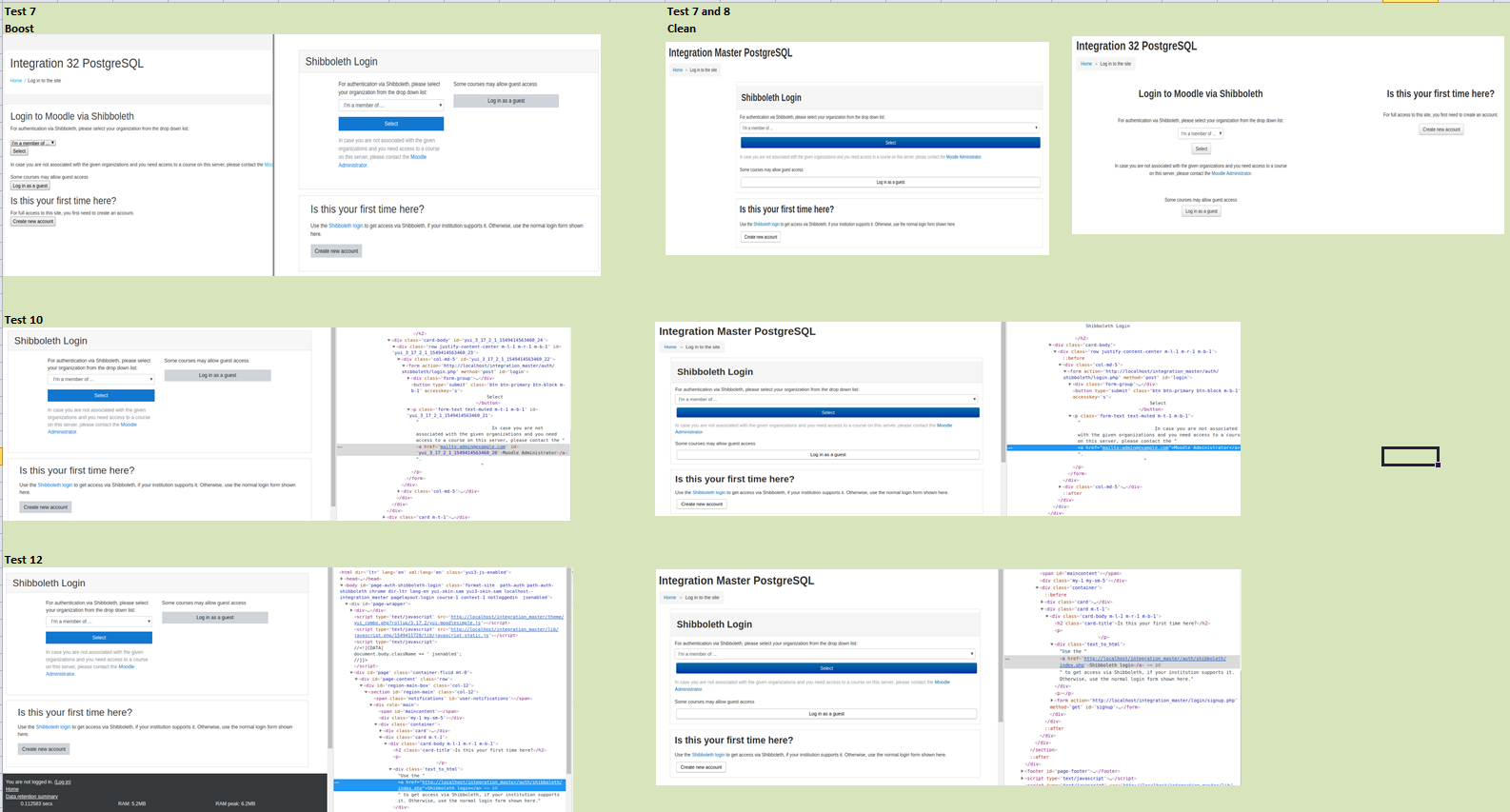Open Data retention summary footer link

(x=31, y=796)
